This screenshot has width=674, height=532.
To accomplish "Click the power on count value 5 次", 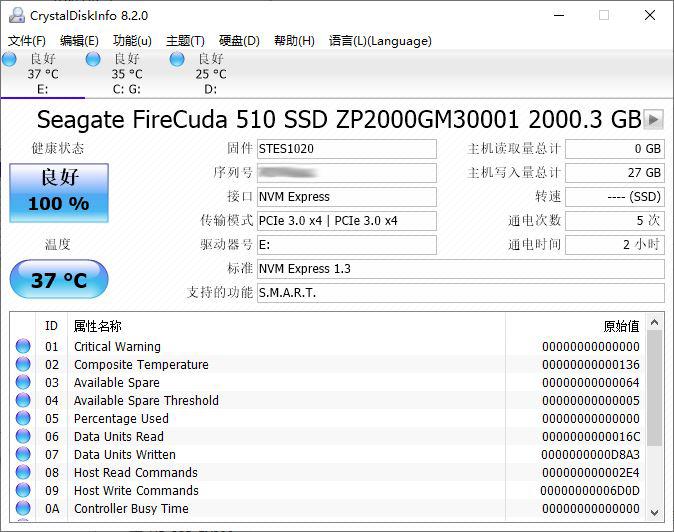I will coord(615,221).
